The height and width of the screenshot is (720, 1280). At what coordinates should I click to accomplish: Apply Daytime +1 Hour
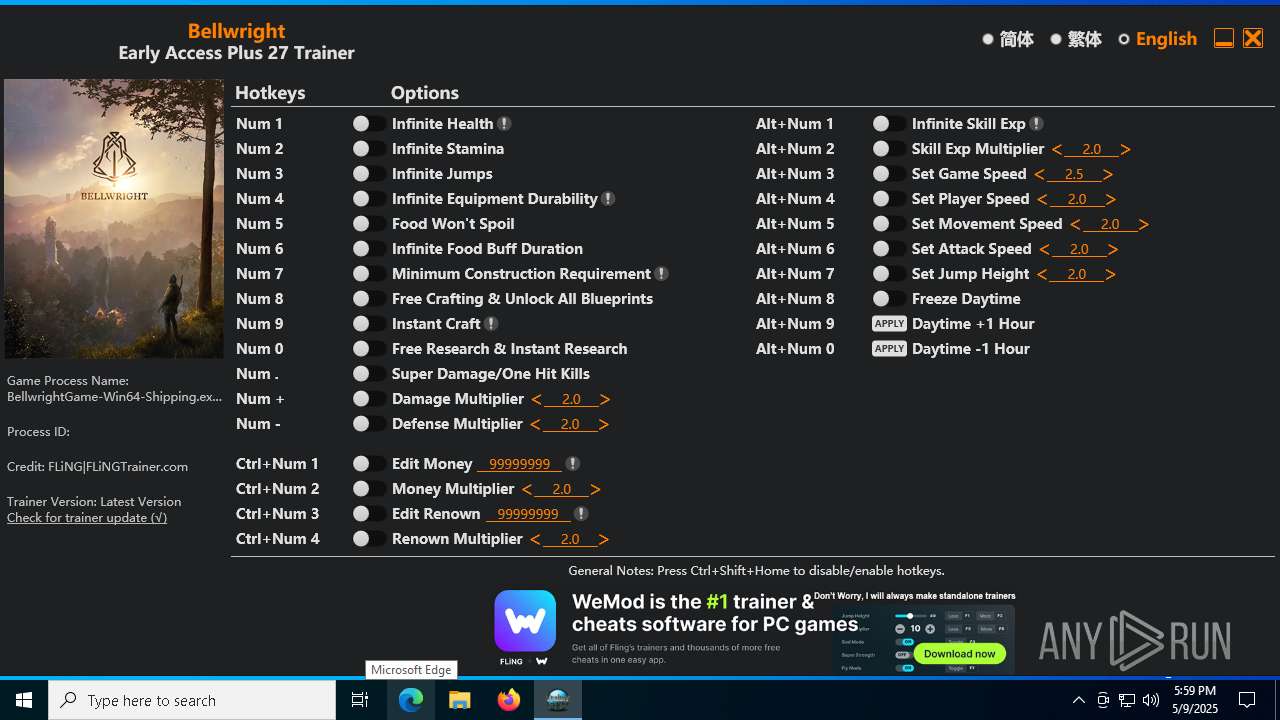pos(889,324)
